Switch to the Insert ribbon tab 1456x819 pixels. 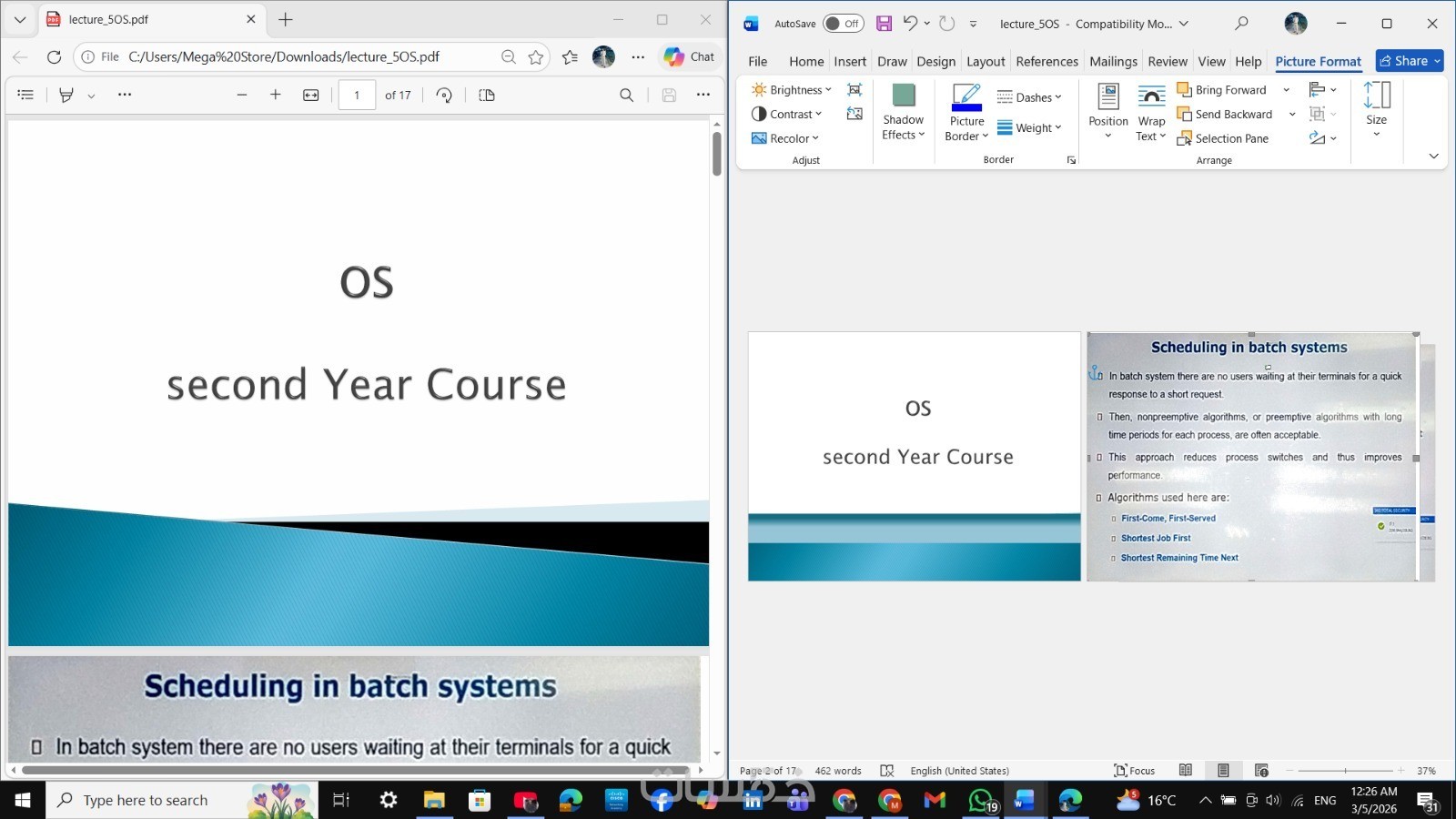tap(850, 61)
